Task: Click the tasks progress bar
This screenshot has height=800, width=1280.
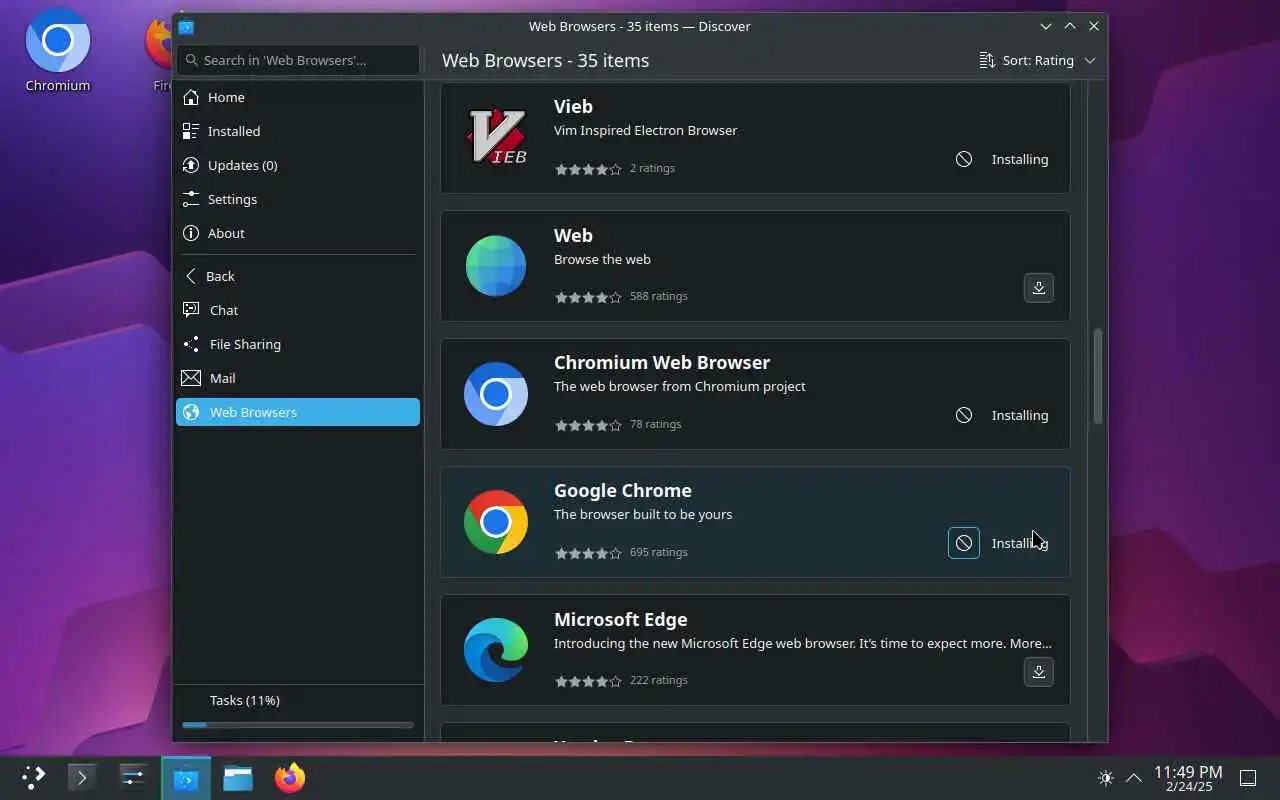Action: tap(298, 725)
